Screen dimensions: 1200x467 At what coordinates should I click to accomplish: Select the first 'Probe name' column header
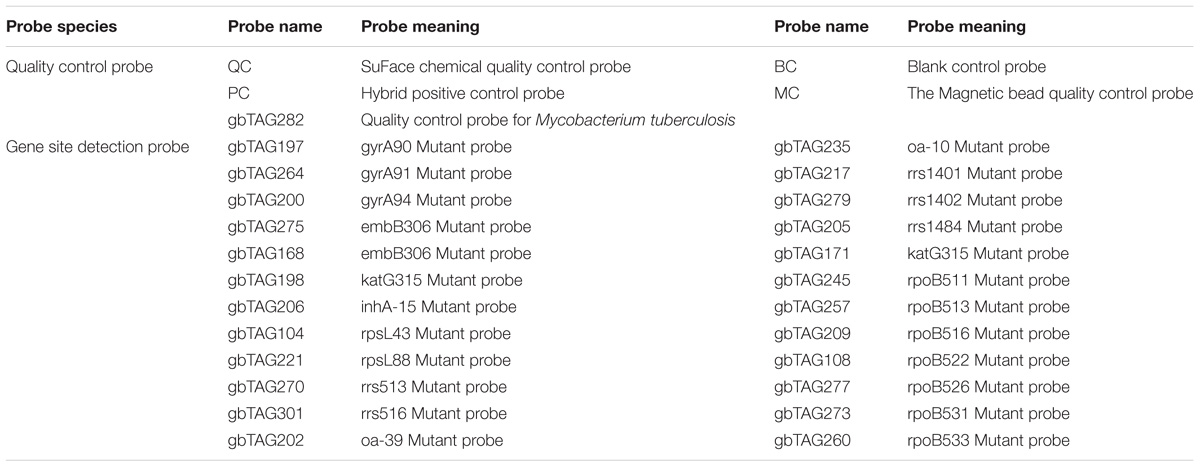click(275, 28)
